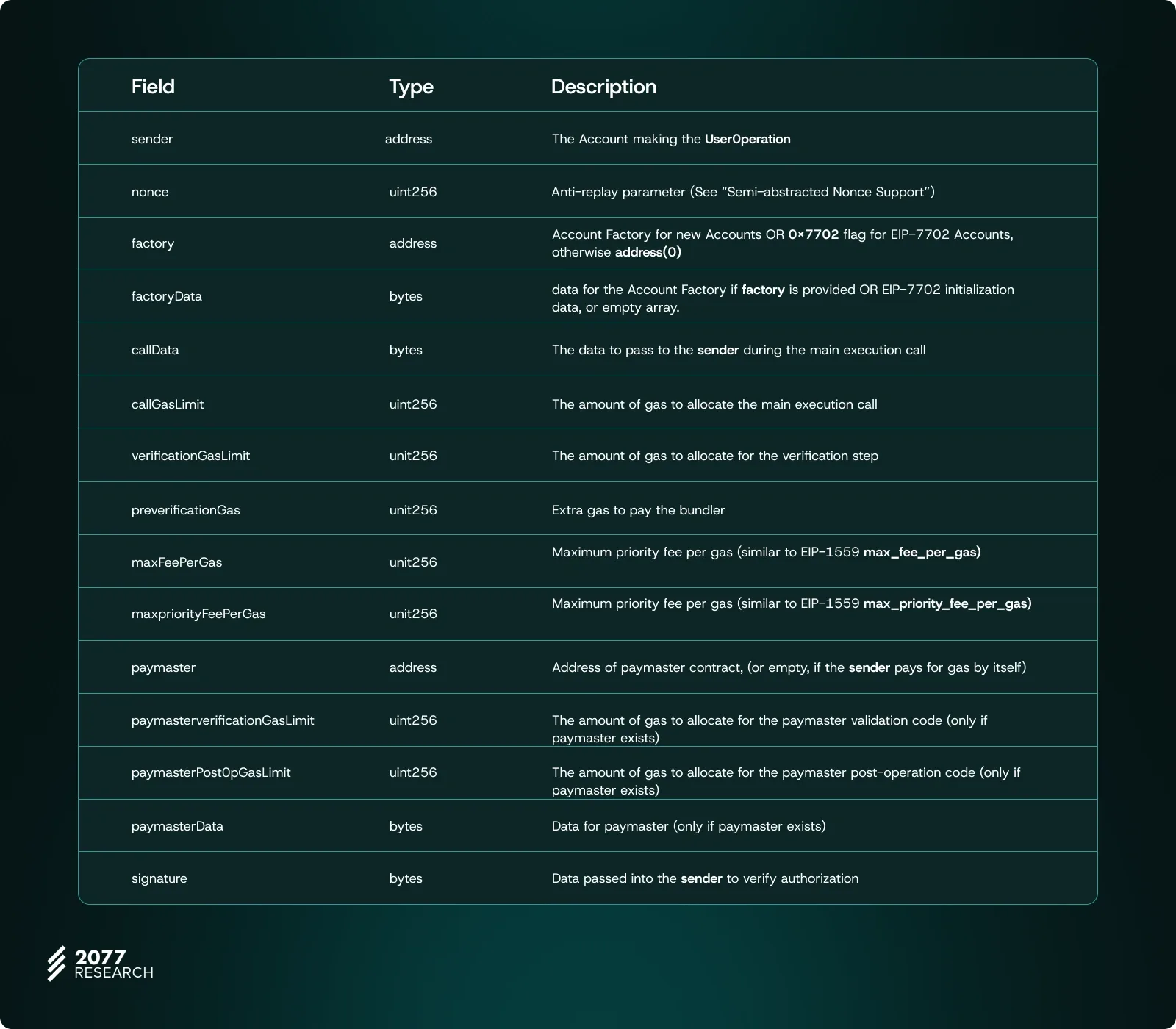1176x1029 pixels.
Task: Click the bold UserOperation text
Action: (747, 139)
